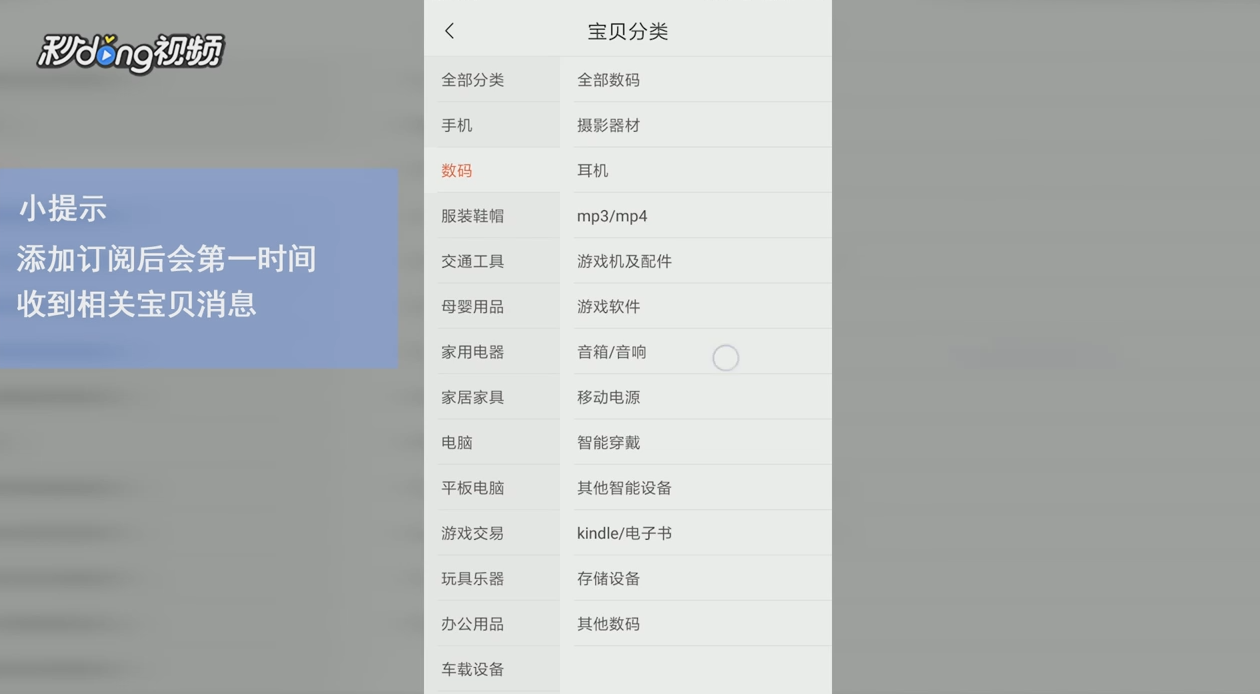Select the 车载设备 category
Image resolution: width=1260 pixels, height=694 pixels.
pos(471,668)
